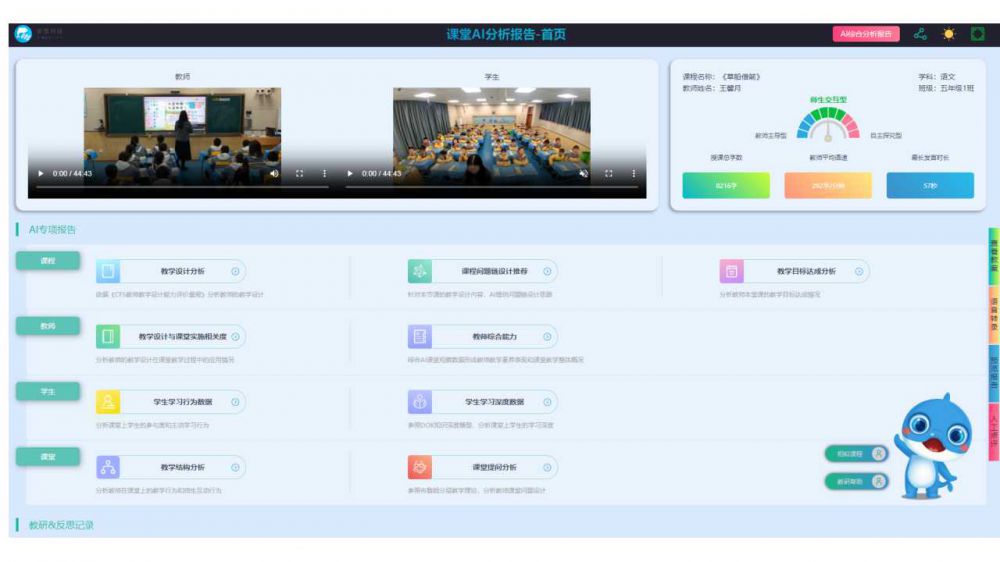Click the student video progress bar
The image size is (1000, 562).
tap(492, 187)
